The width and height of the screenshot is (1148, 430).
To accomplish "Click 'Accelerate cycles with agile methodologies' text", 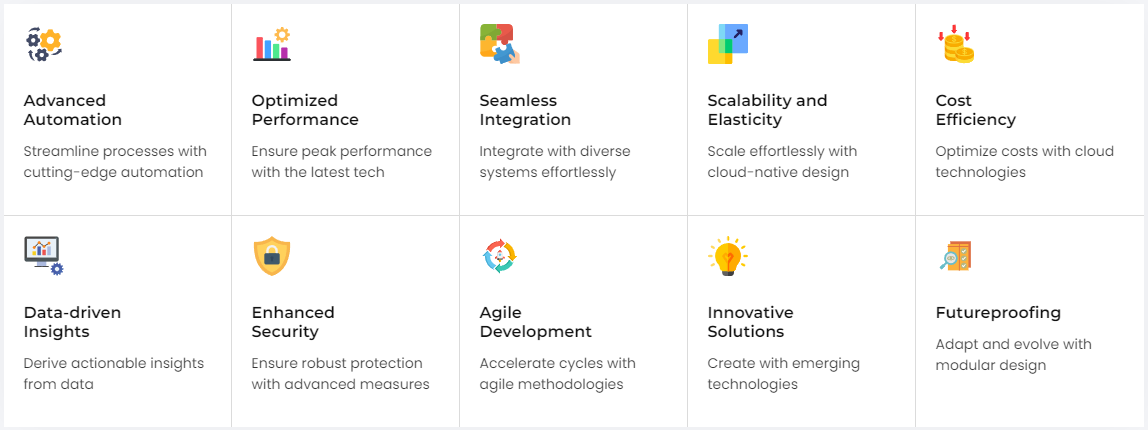I will click(x=557, y=374).
